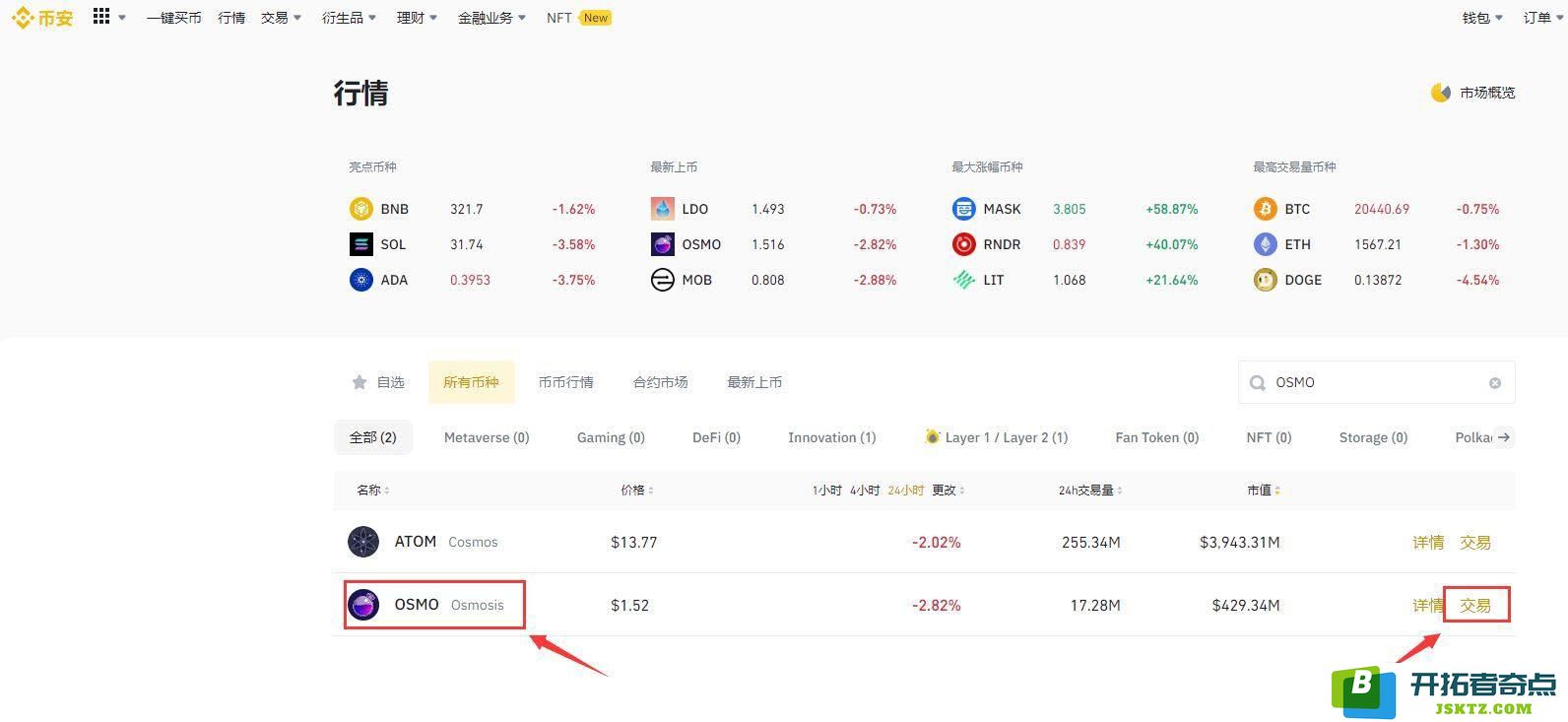
Task: Sort table by 名称 column
Action: coord(373,490)
